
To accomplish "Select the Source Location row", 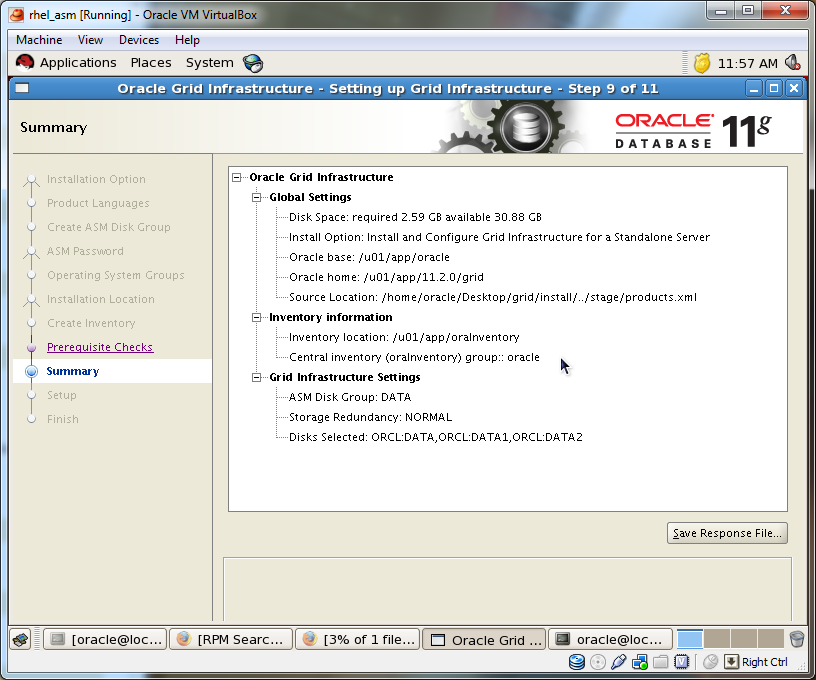I will click(x=493, y=297).
